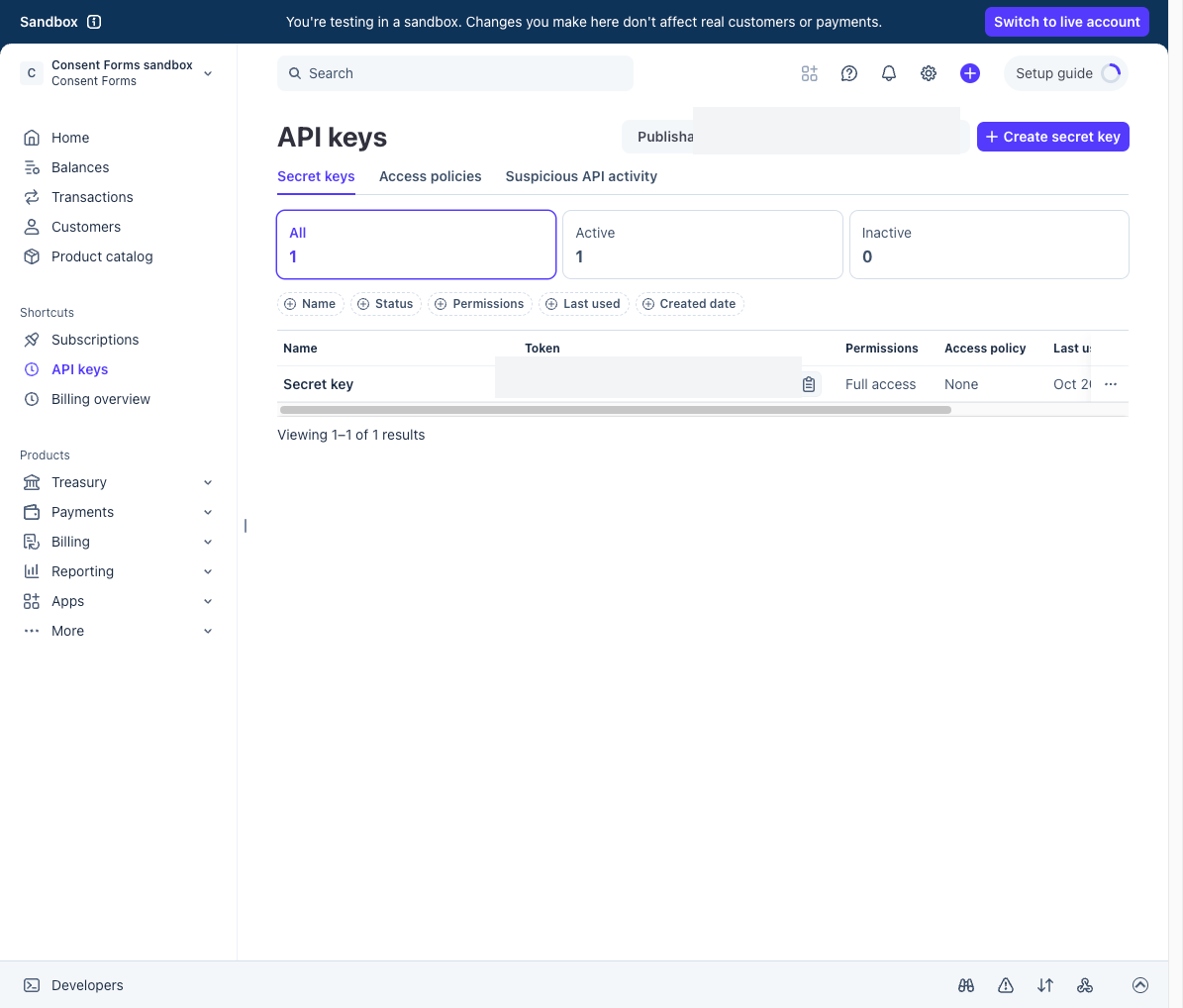Open Billing overview shortcut
Viewport: 1183px width, 1008px height.
(x=100, y=399)
